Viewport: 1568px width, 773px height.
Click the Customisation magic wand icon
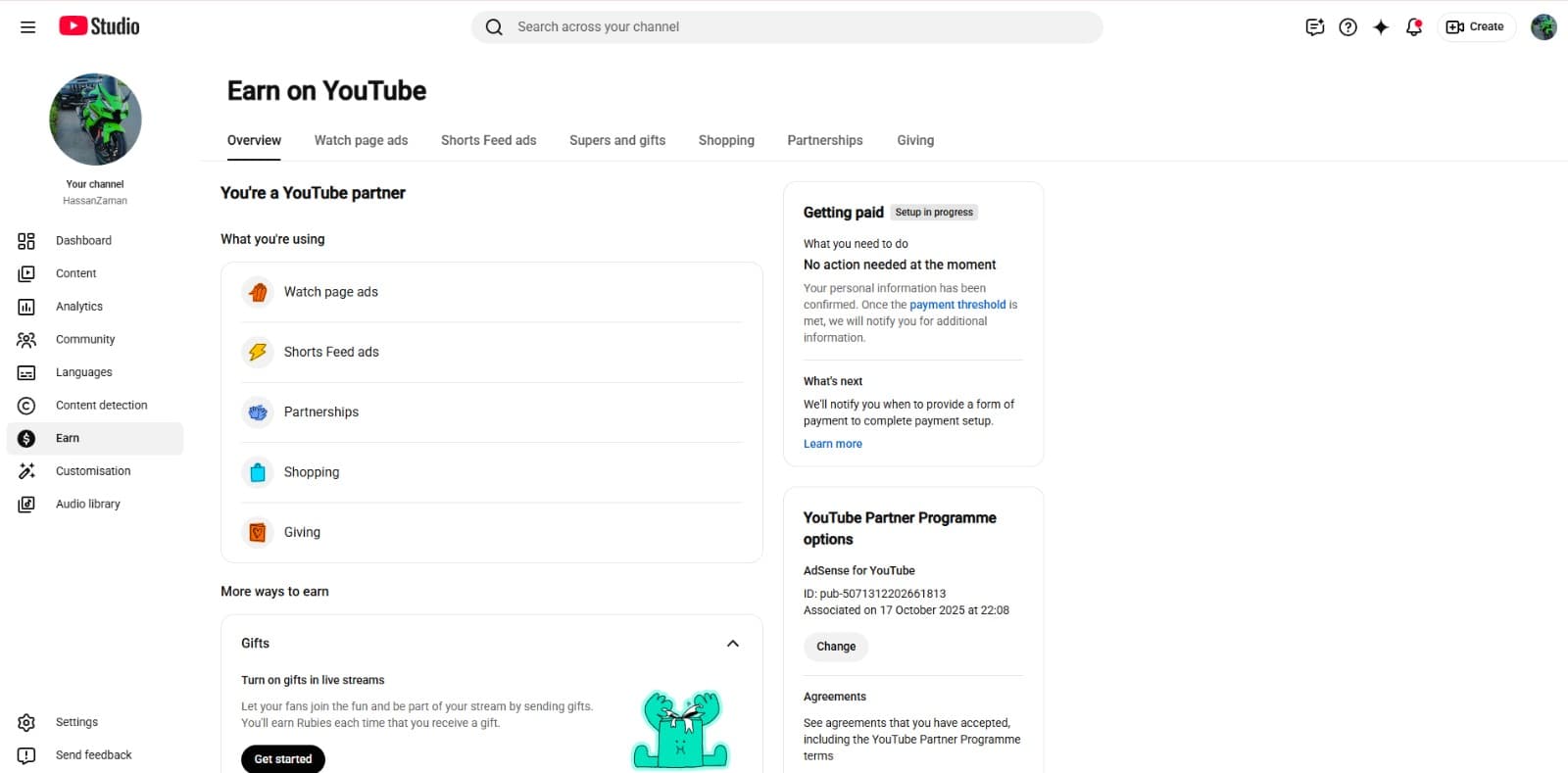pyautogui.click(x=26, y=471)
